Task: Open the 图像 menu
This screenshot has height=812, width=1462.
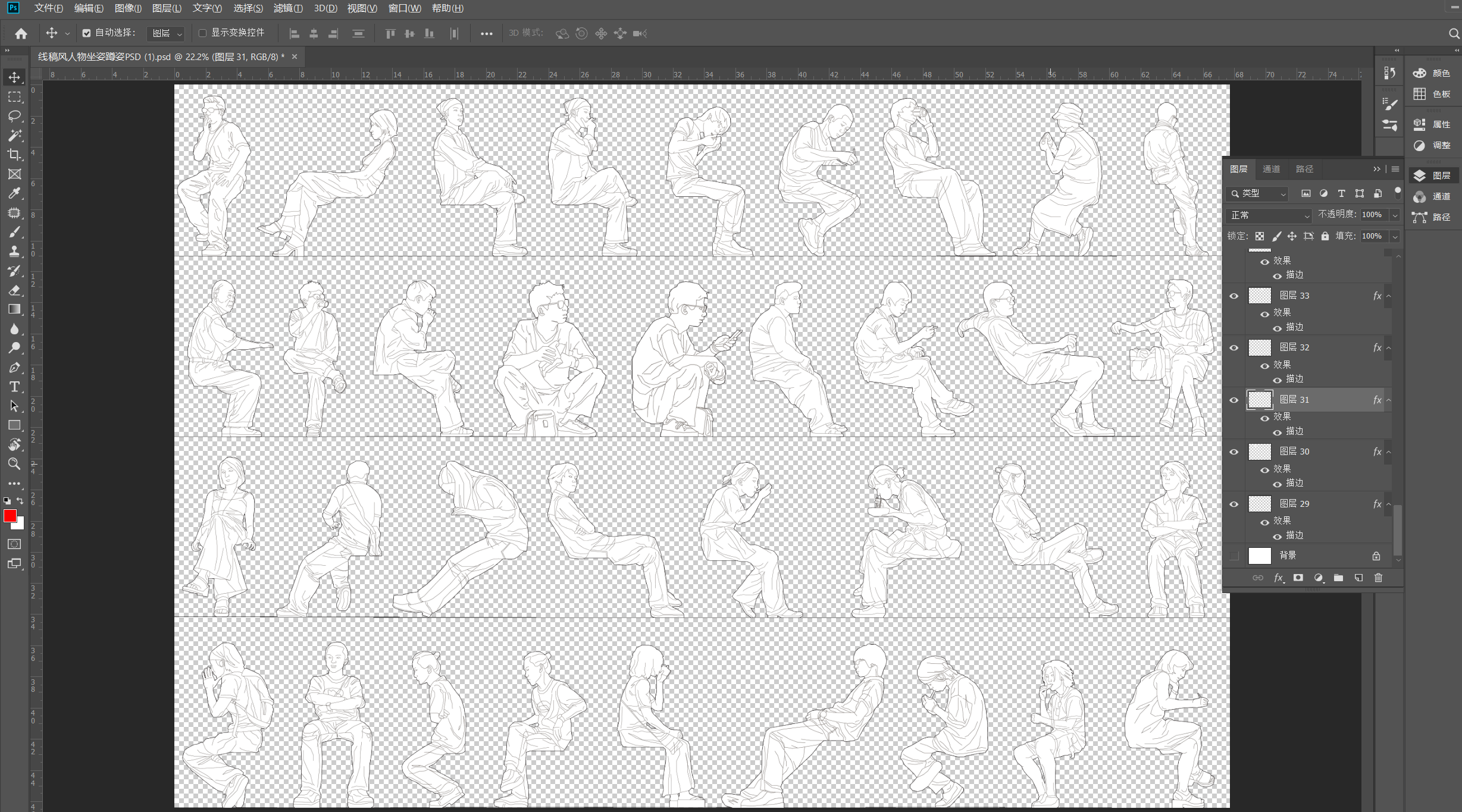Action: pos(128,8)
